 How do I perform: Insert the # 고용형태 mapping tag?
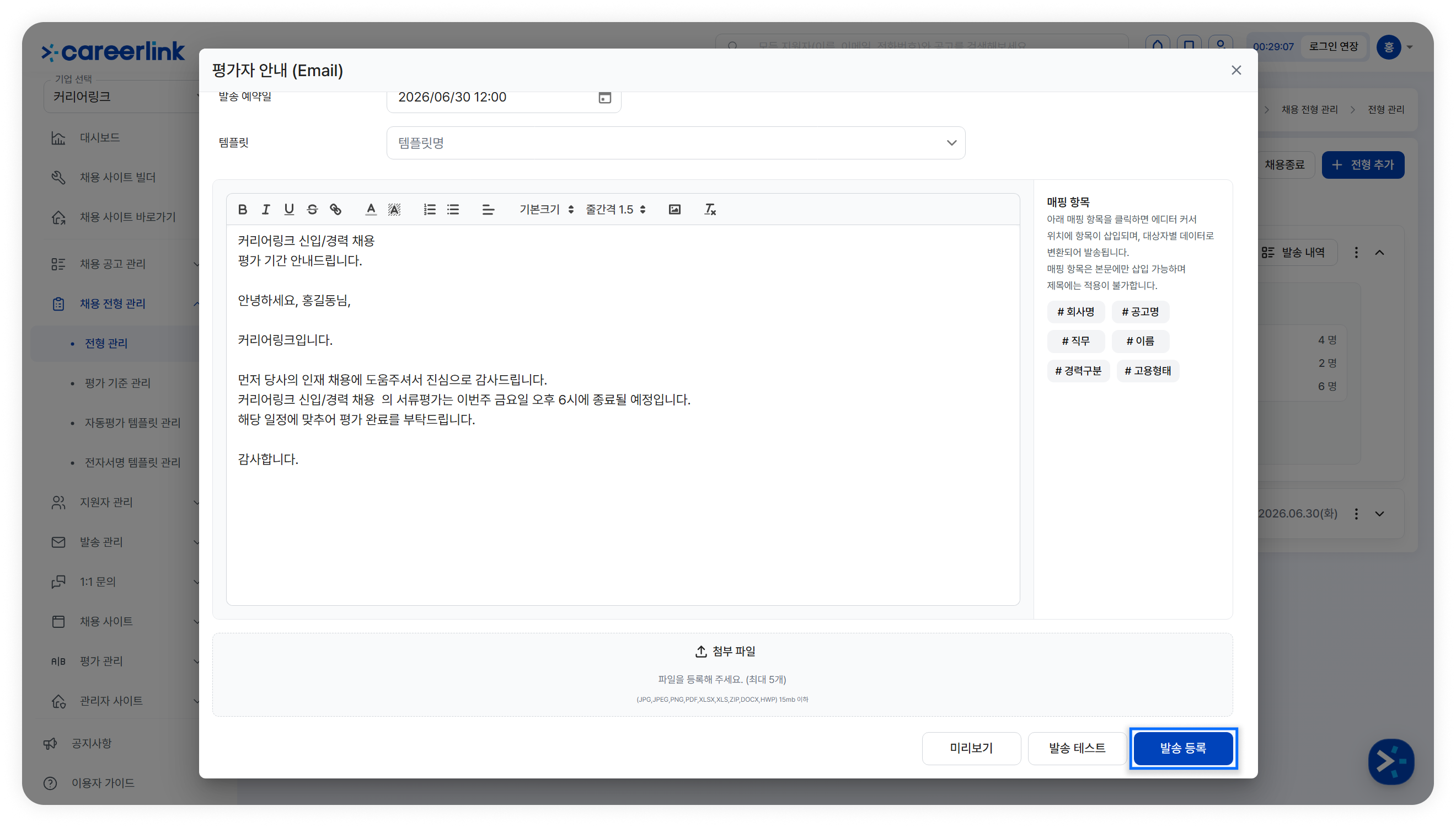1148,371
